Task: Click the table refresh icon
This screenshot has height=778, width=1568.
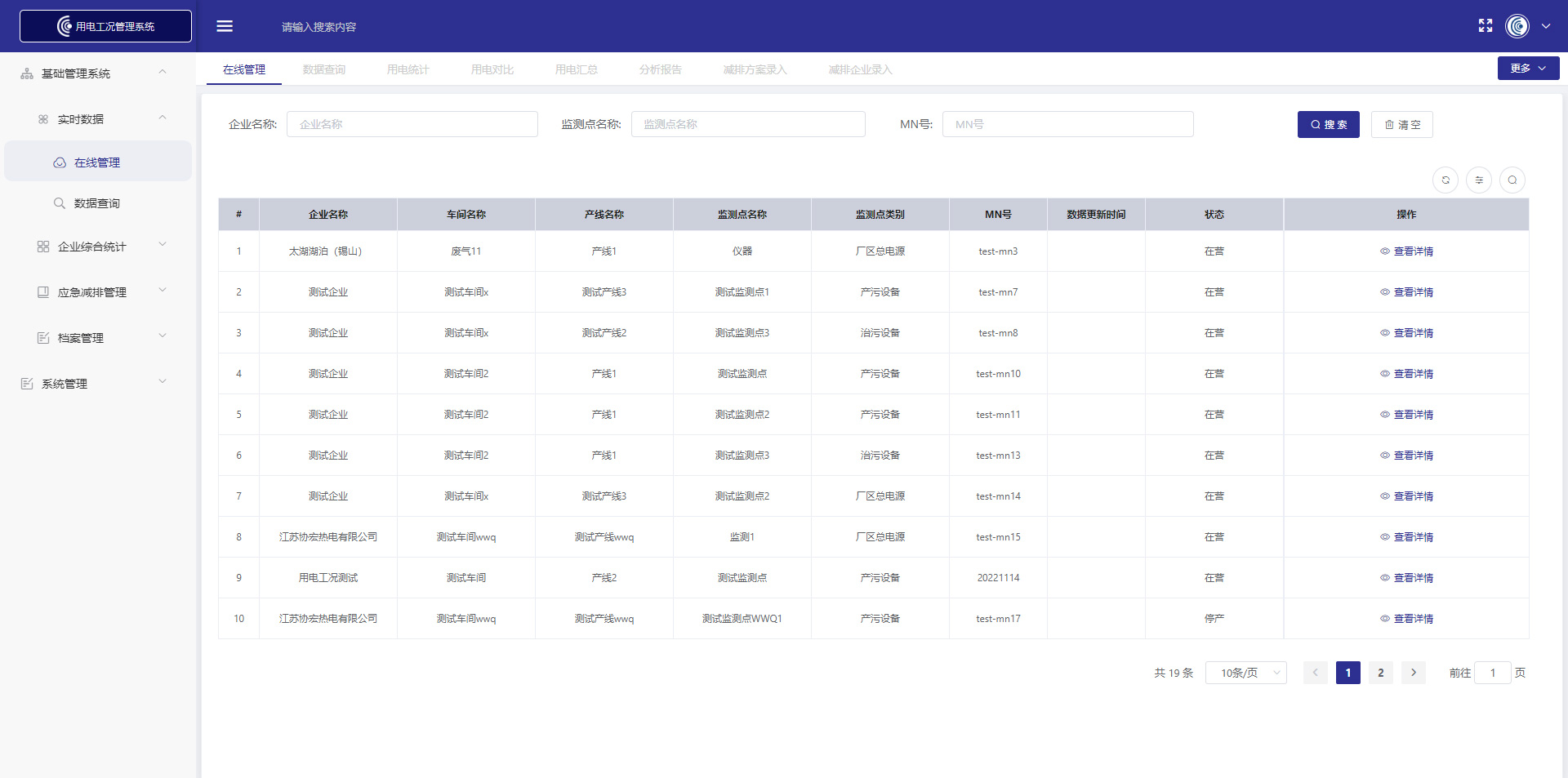Action: click(1445, 180)
